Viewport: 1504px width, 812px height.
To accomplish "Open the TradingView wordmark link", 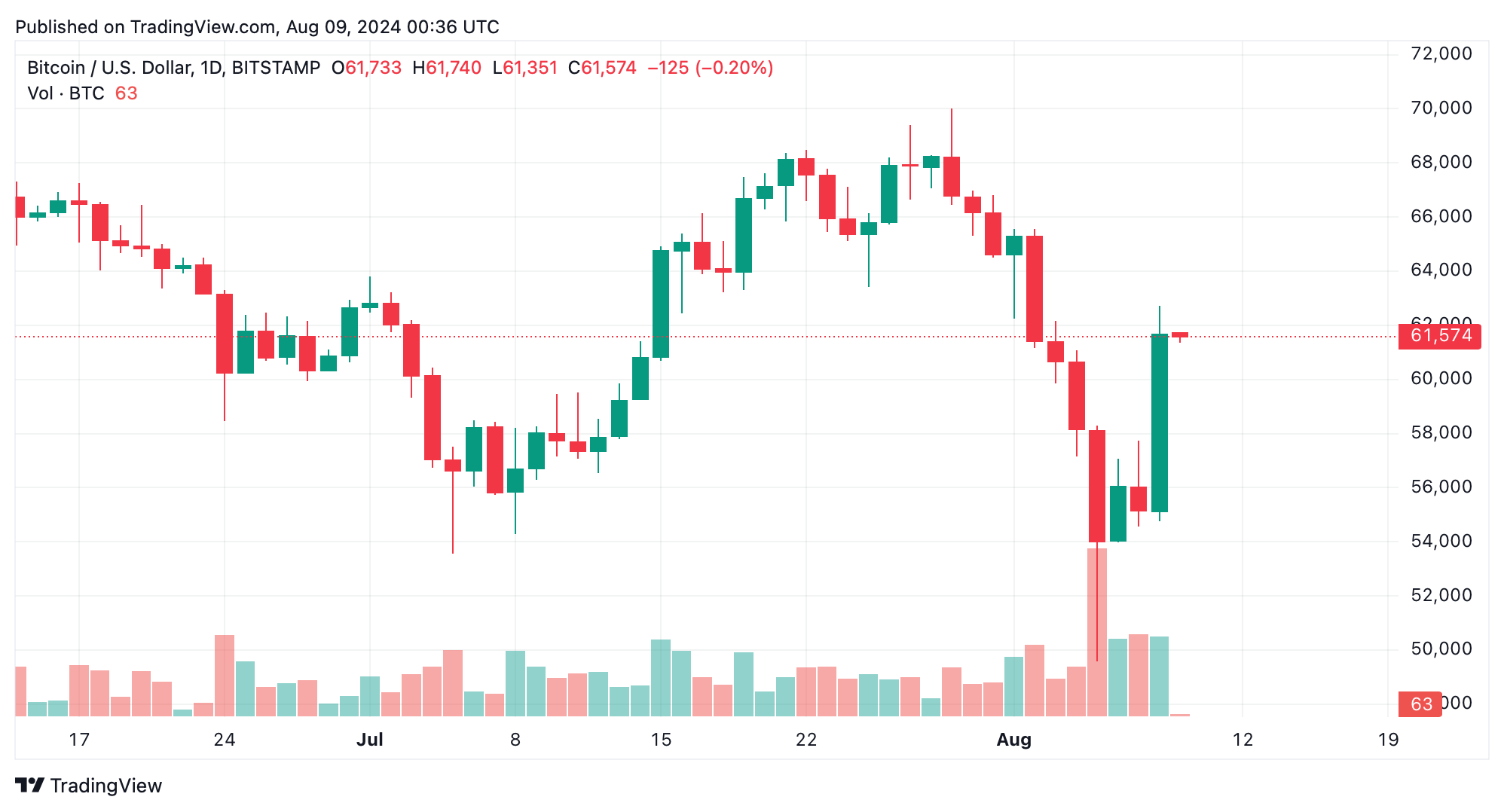I will 105,786.
